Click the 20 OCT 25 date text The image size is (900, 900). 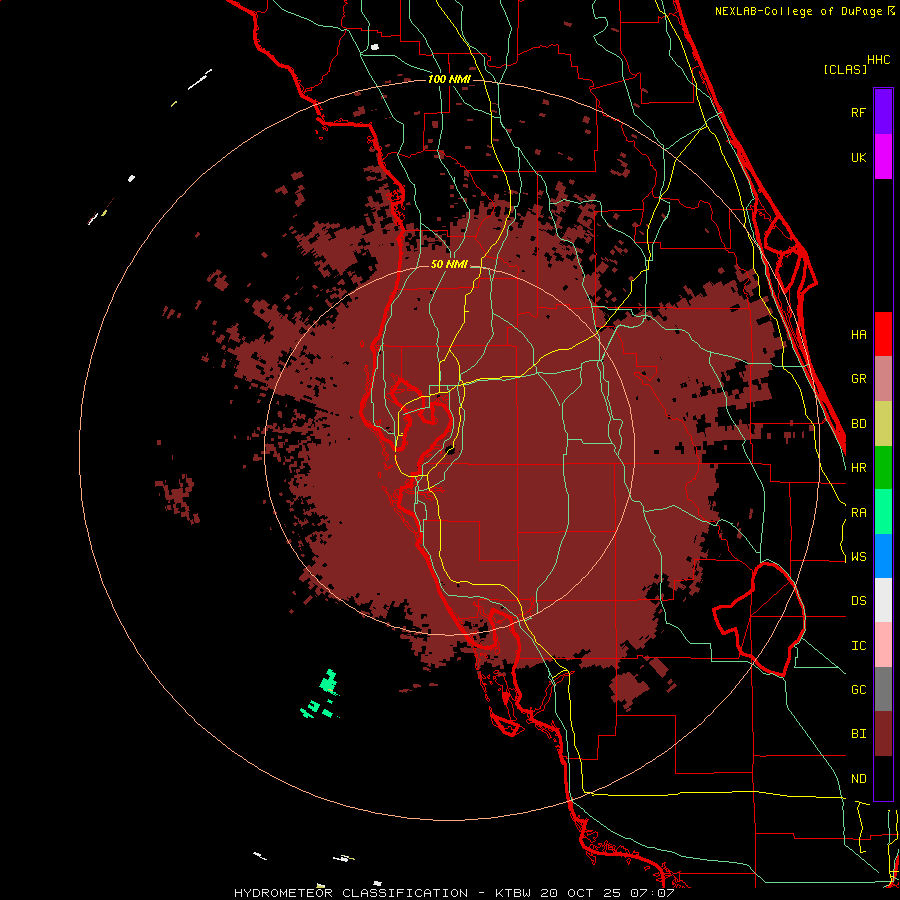581,893
